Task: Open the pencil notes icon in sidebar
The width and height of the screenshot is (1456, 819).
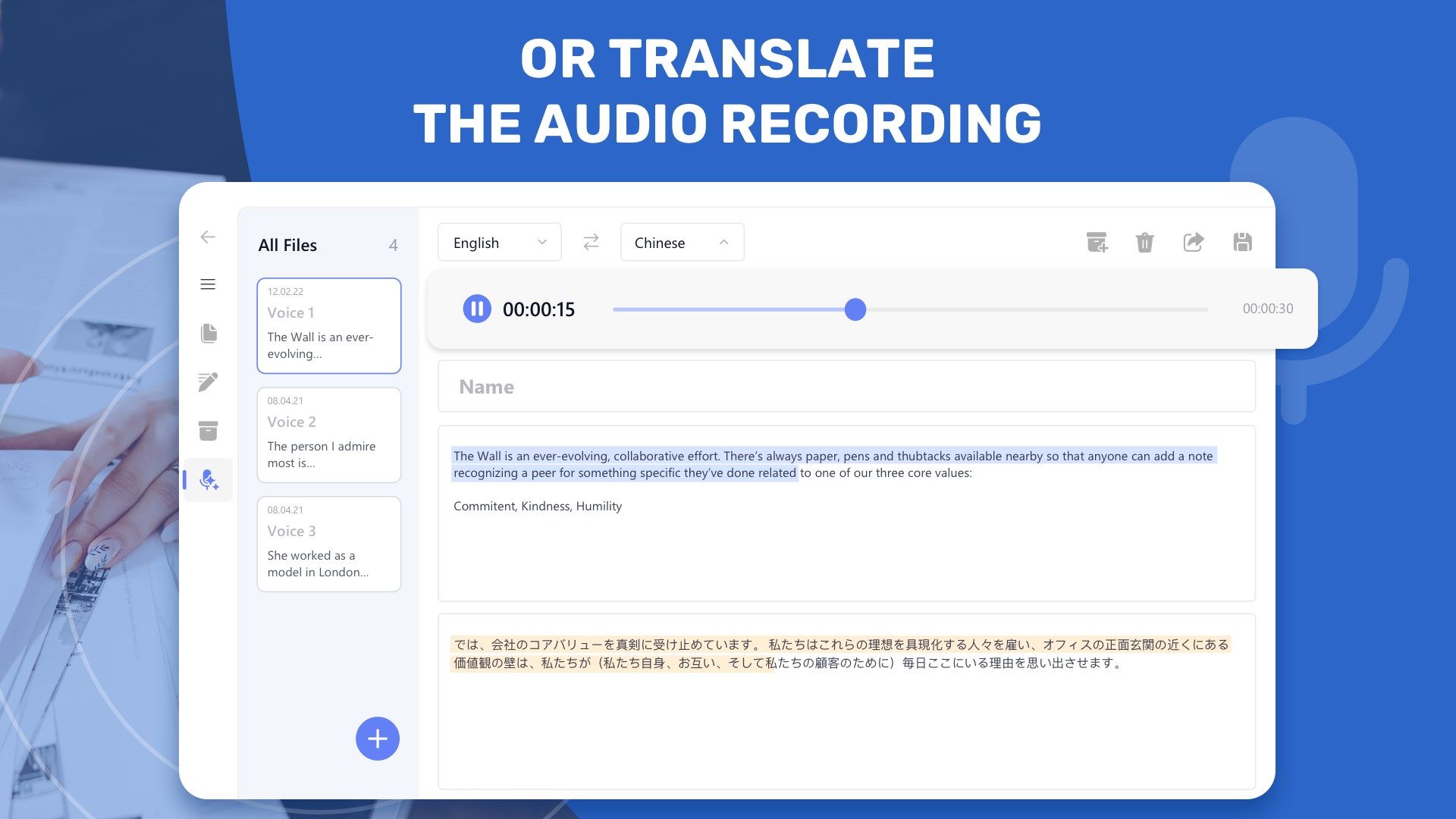Action: click(x=209, y=381)
